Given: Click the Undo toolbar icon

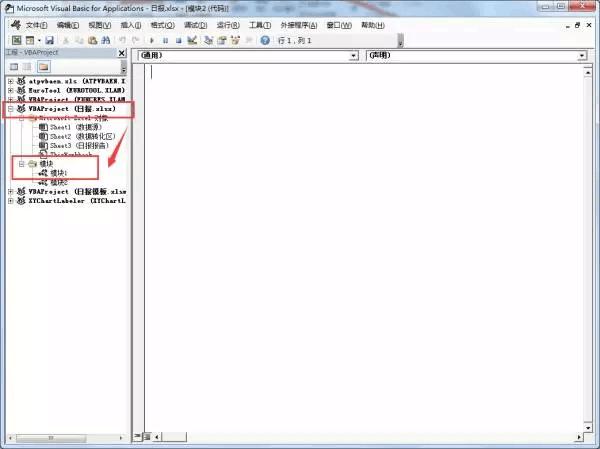Looking at the screenshot, I should tap(122, 40).
